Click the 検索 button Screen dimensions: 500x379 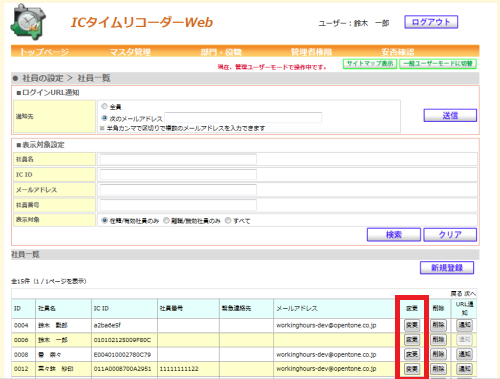[394, 235]
